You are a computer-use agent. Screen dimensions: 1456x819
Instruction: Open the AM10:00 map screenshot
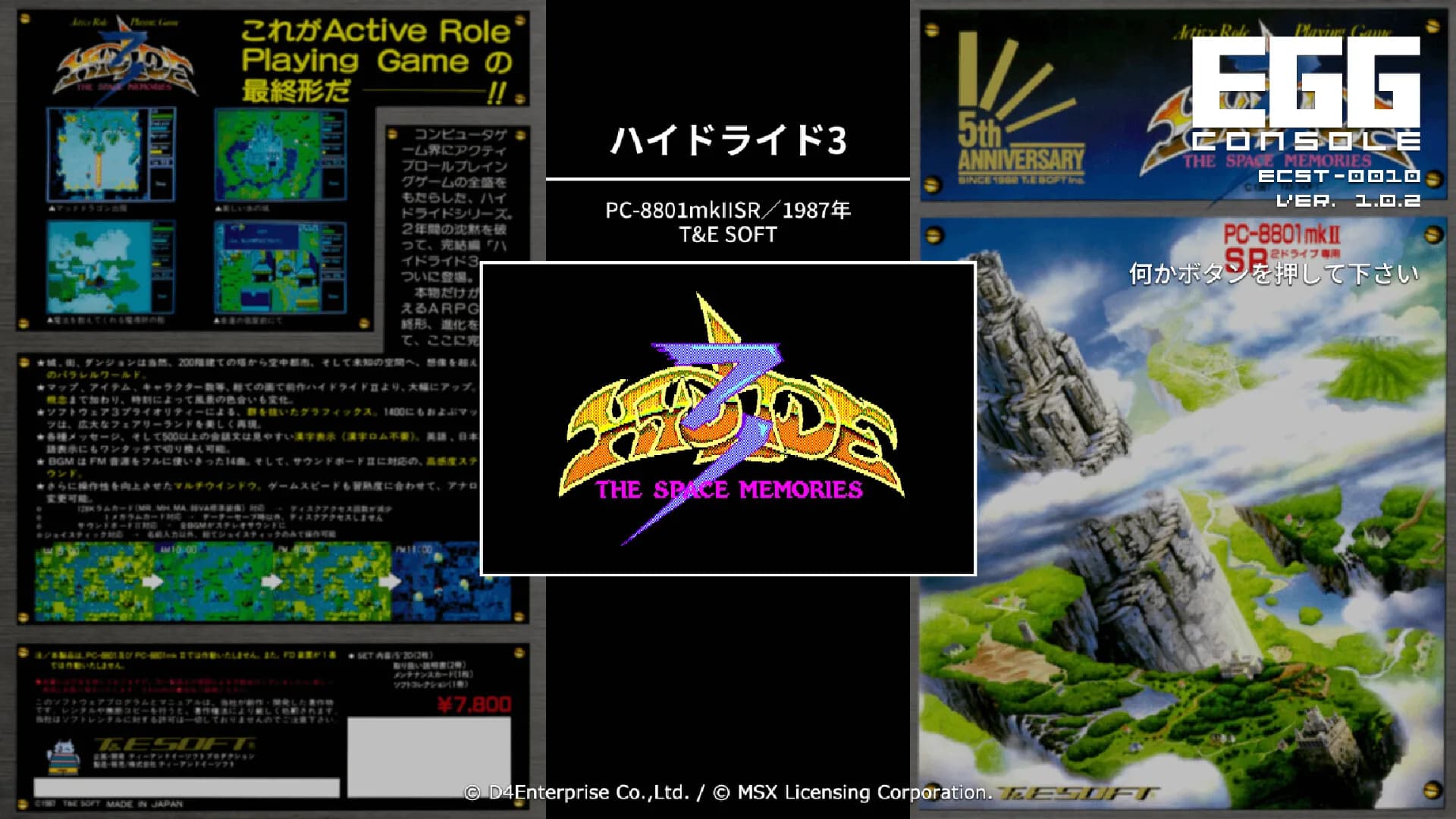[214, 582]
